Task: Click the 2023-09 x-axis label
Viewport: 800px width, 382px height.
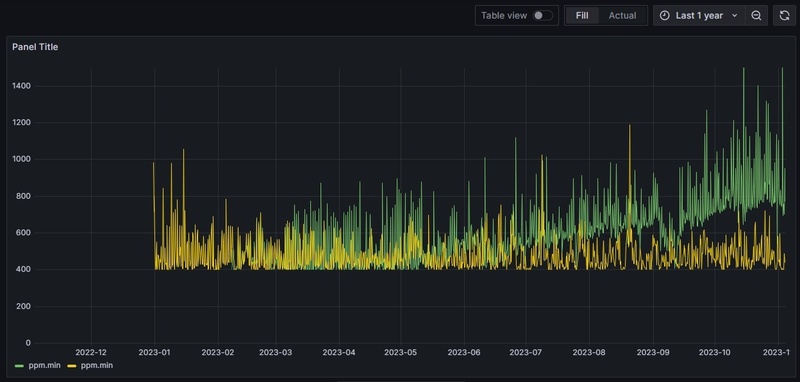Action: pos(653,352)
